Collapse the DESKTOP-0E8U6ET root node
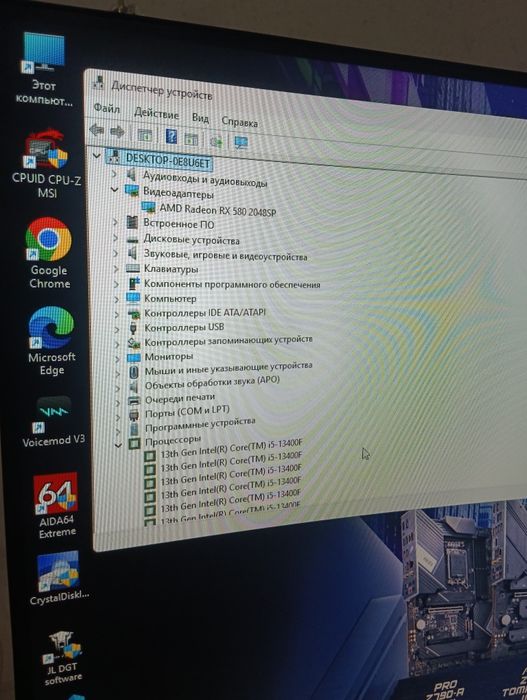This screenshot has width=527, height=700. [x=96, y=156]
